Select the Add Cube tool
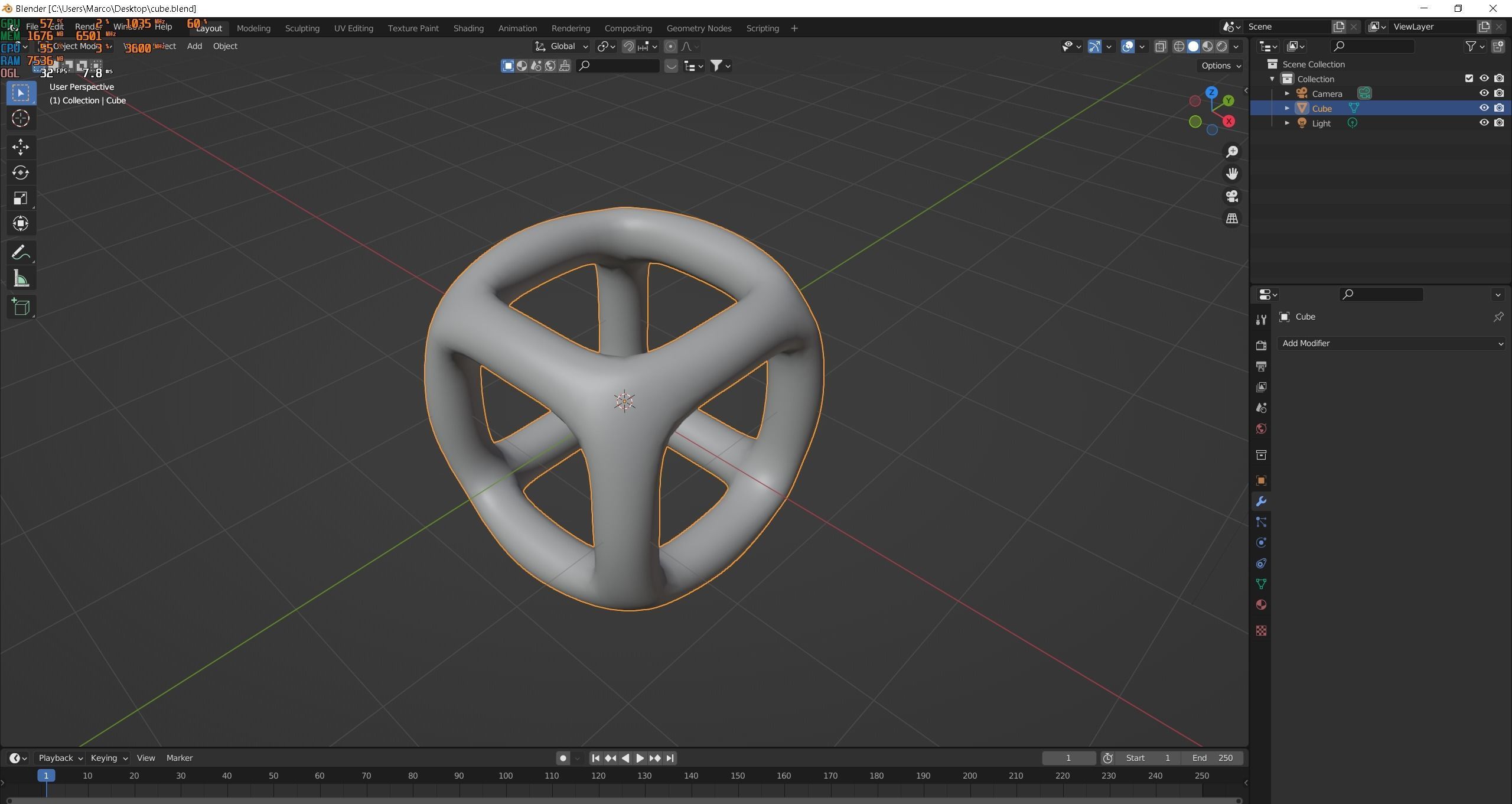This screenshot has width=1512, height=804. [21, 307]
